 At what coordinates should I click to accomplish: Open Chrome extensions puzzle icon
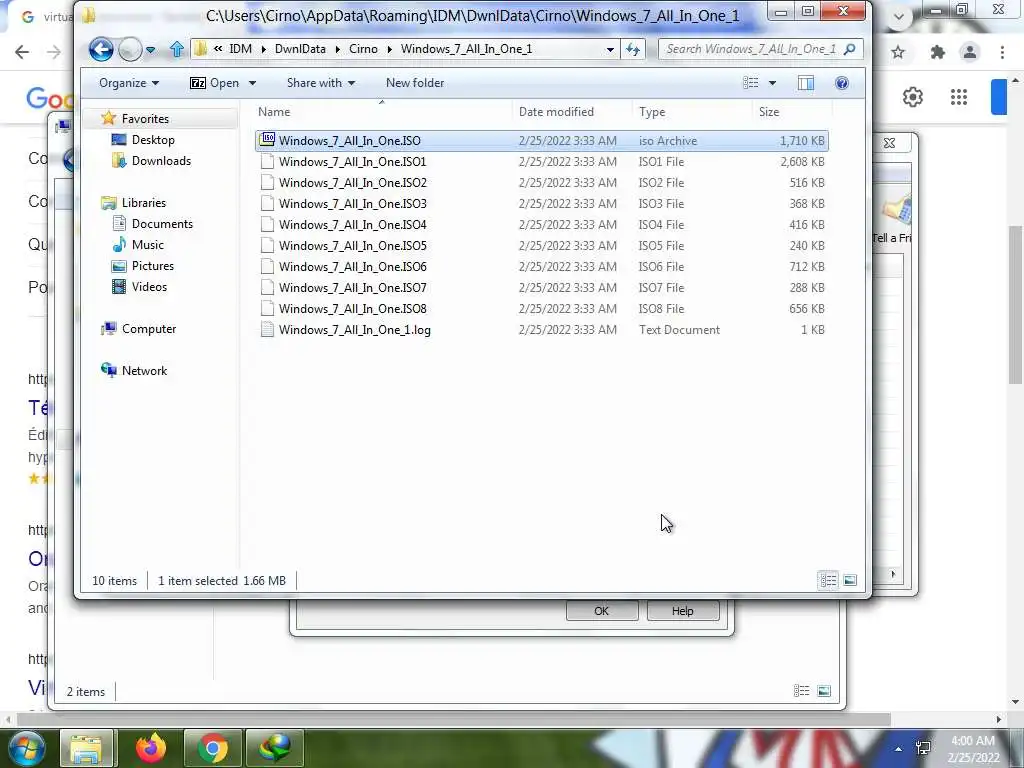[x=938, y=52]
